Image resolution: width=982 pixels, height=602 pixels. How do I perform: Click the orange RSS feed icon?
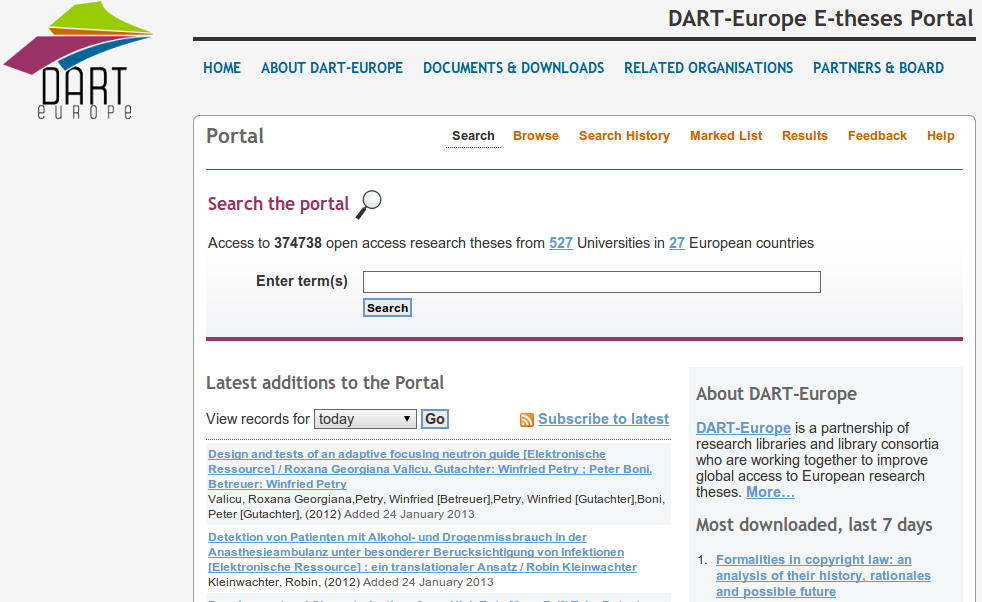coord(527,420)
